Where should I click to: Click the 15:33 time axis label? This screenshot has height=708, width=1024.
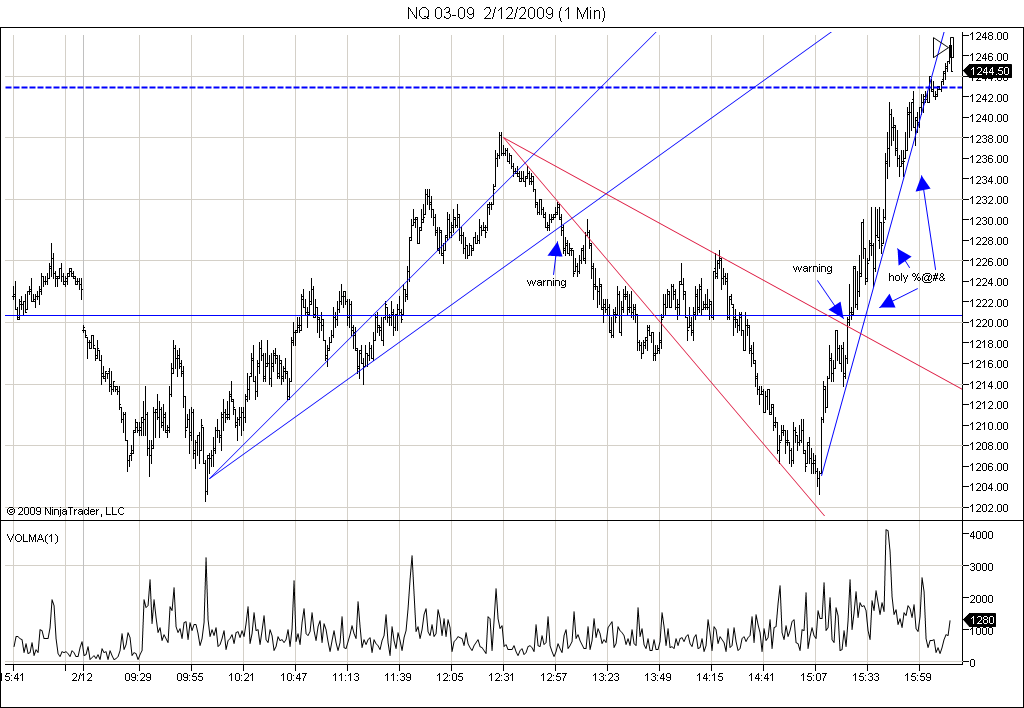[x=866, y=677]
